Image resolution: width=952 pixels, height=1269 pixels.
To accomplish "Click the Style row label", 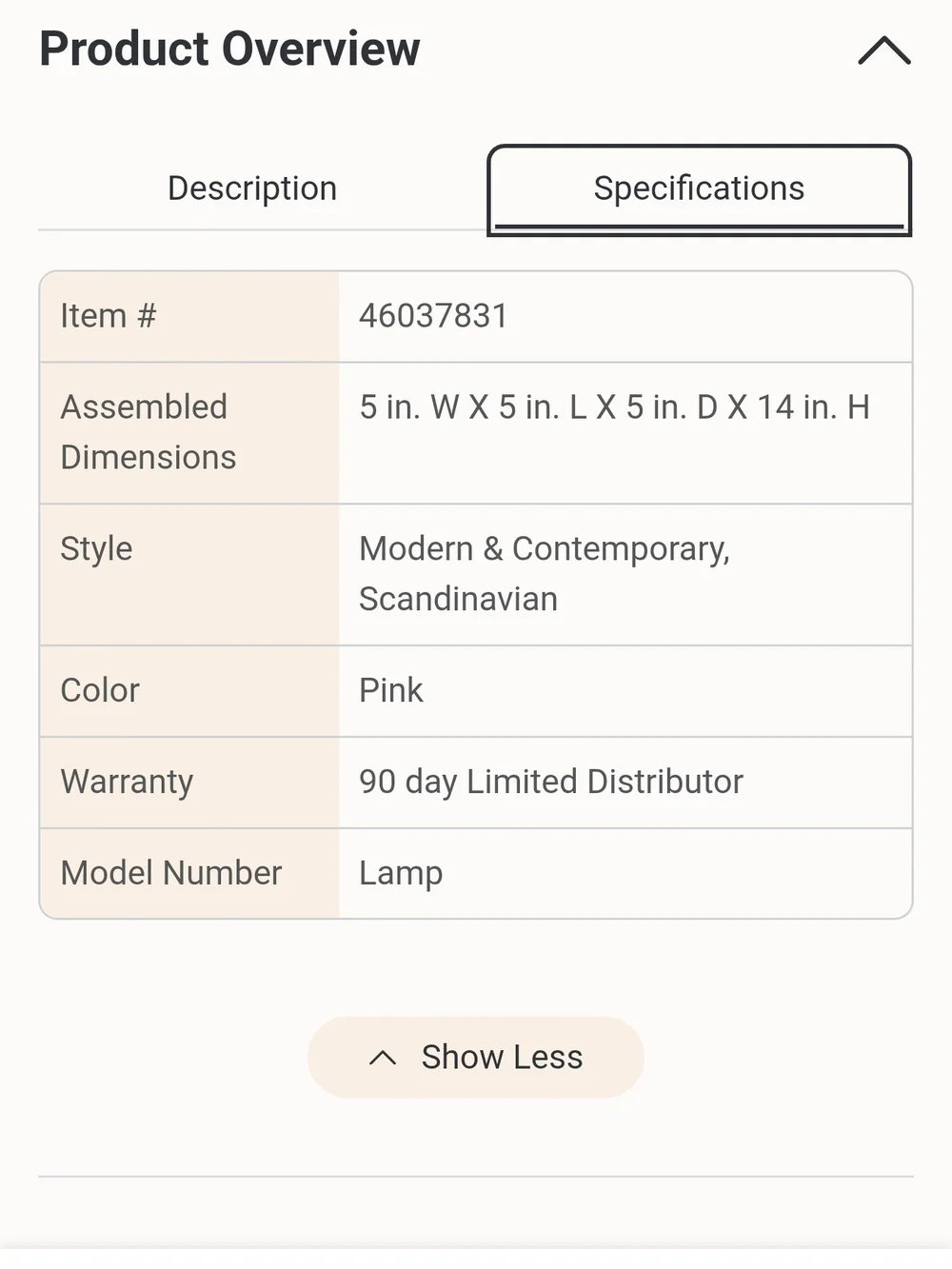I will pyautogui.click(x=96, y=549).
